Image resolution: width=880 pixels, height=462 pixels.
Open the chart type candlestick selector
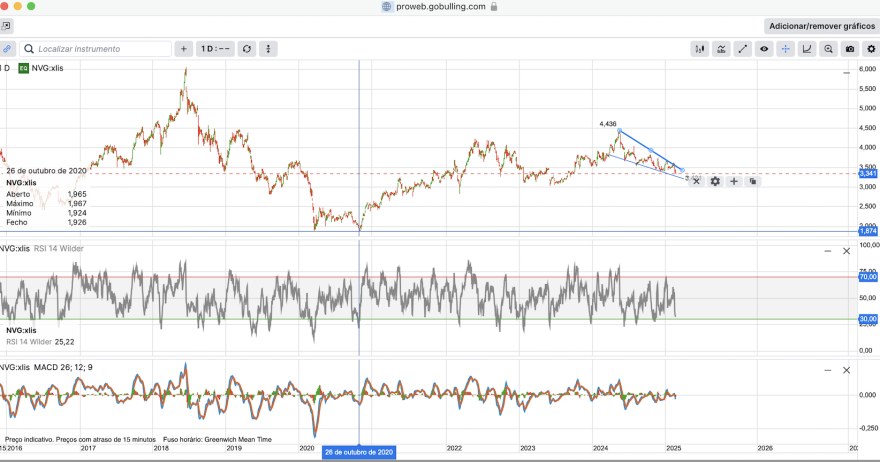[x=700, y=49]
